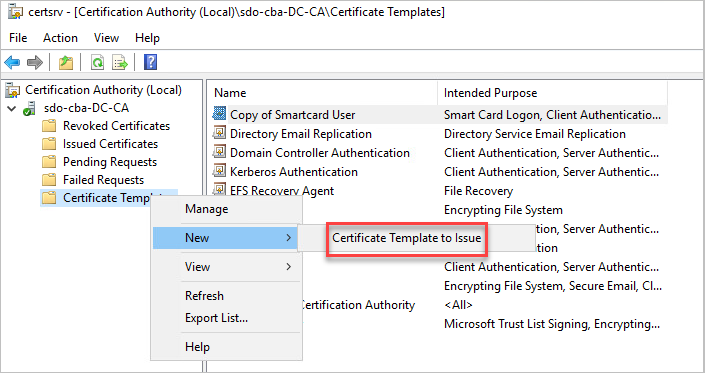This screenshot has height=373, width=705.
Task: Open the View menu in menu bar
Action: tap(106, 38)
